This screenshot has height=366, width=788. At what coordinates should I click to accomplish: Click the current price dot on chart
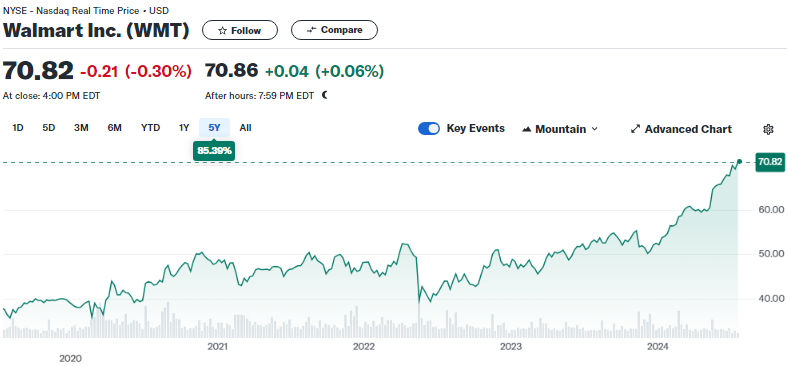click(739, 162)
